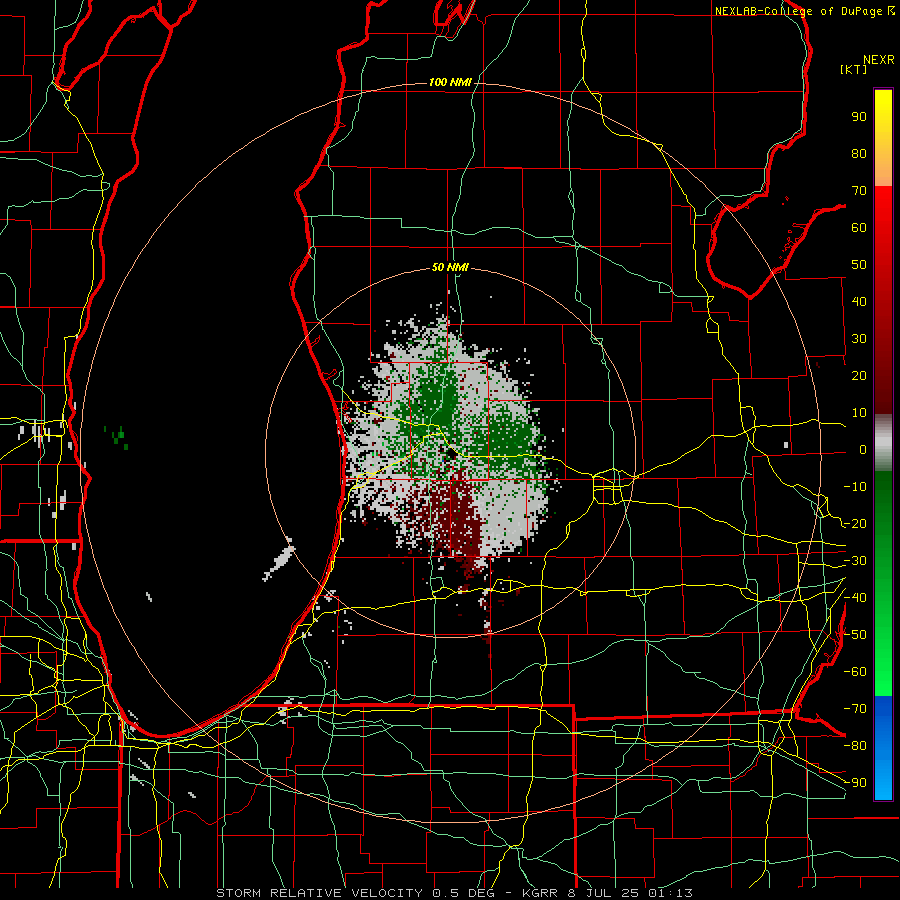900x900 pixels.
Task: Click the -80 value on the velocity scale
Action: pyautogui.click(x=855, y=746)
